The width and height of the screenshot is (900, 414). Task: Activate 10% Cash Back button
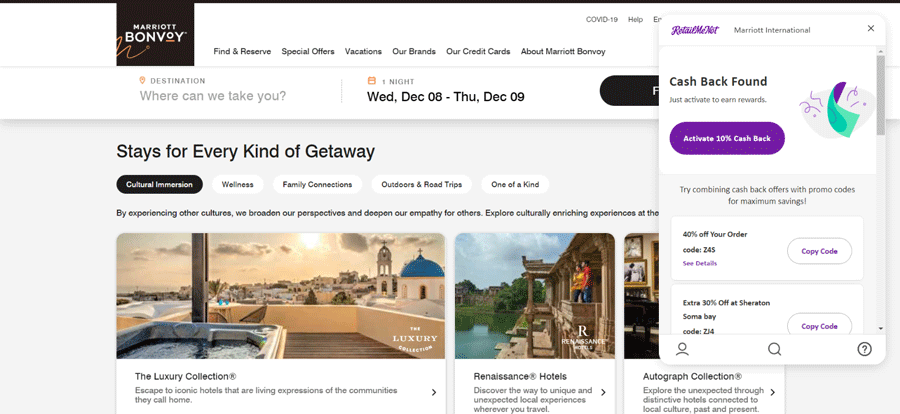tap(727, 138)
